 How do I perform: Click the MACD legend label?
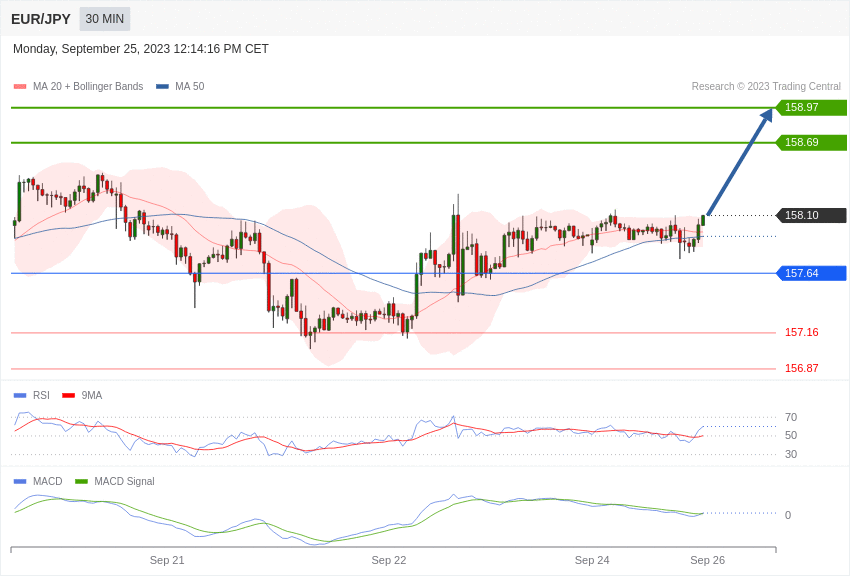point(48,481)
